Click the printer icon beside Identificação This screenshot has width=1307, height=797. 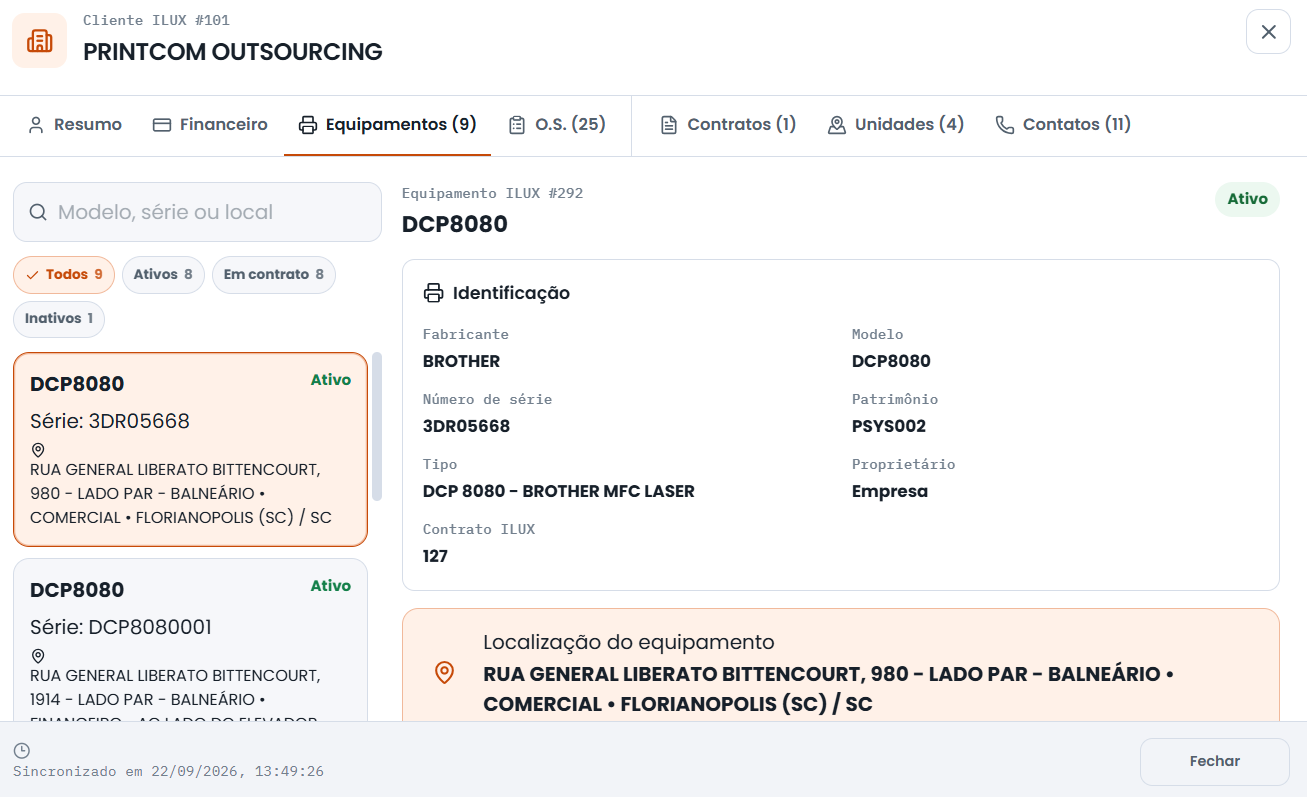pos(433,293)
